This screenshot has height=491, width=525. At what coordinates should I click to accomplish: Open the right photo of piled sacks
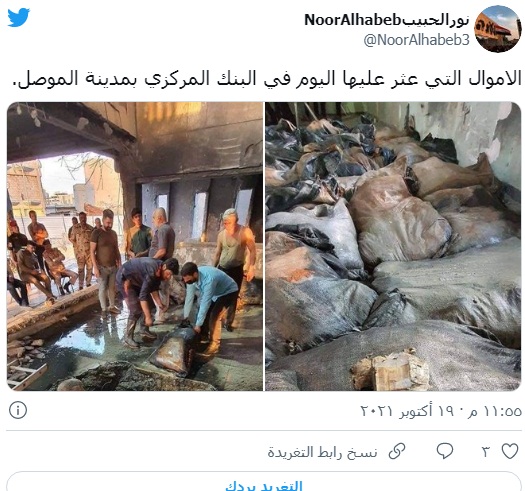coord(393,247)
